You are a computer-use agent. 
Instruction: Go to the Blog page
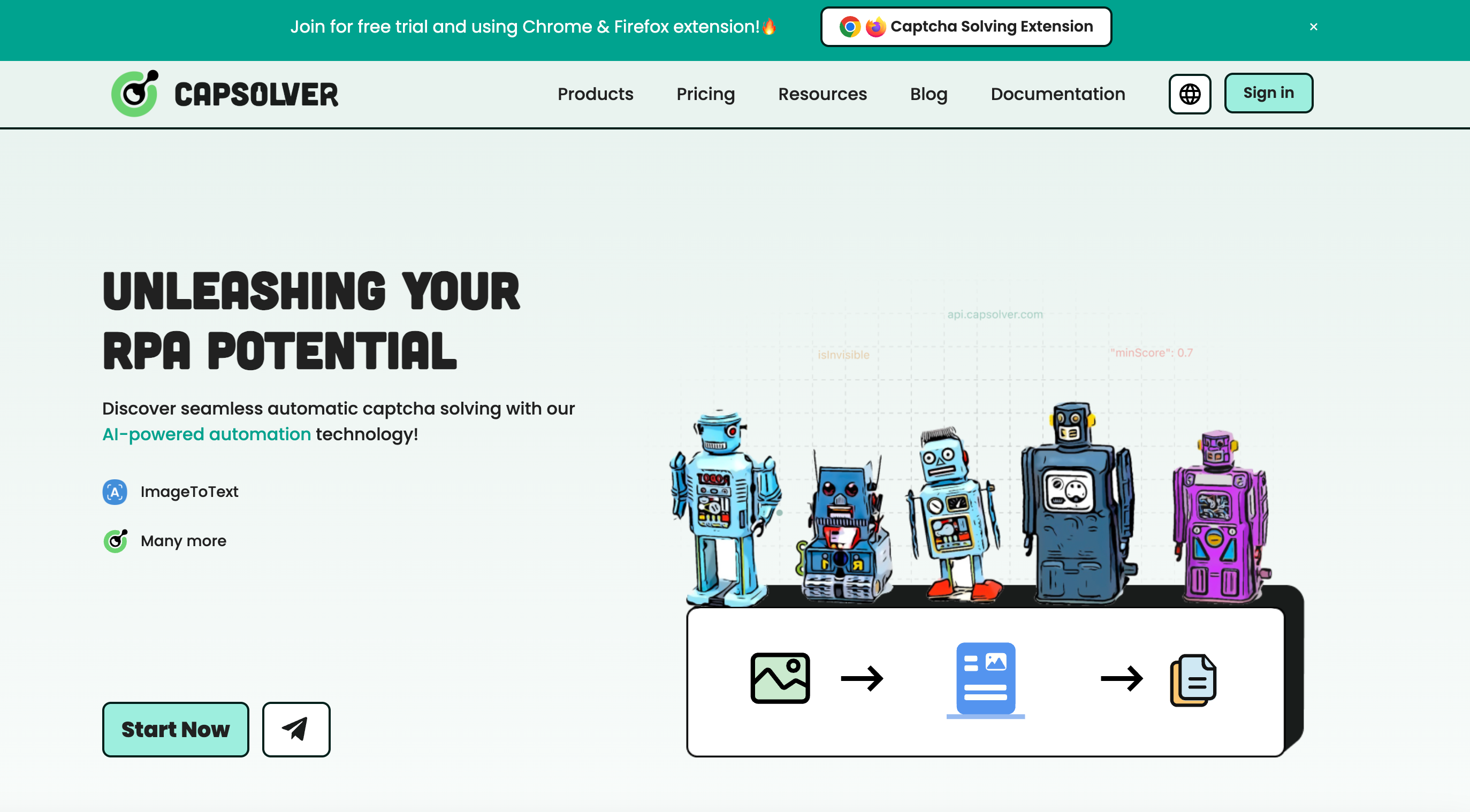coord(928,94)
